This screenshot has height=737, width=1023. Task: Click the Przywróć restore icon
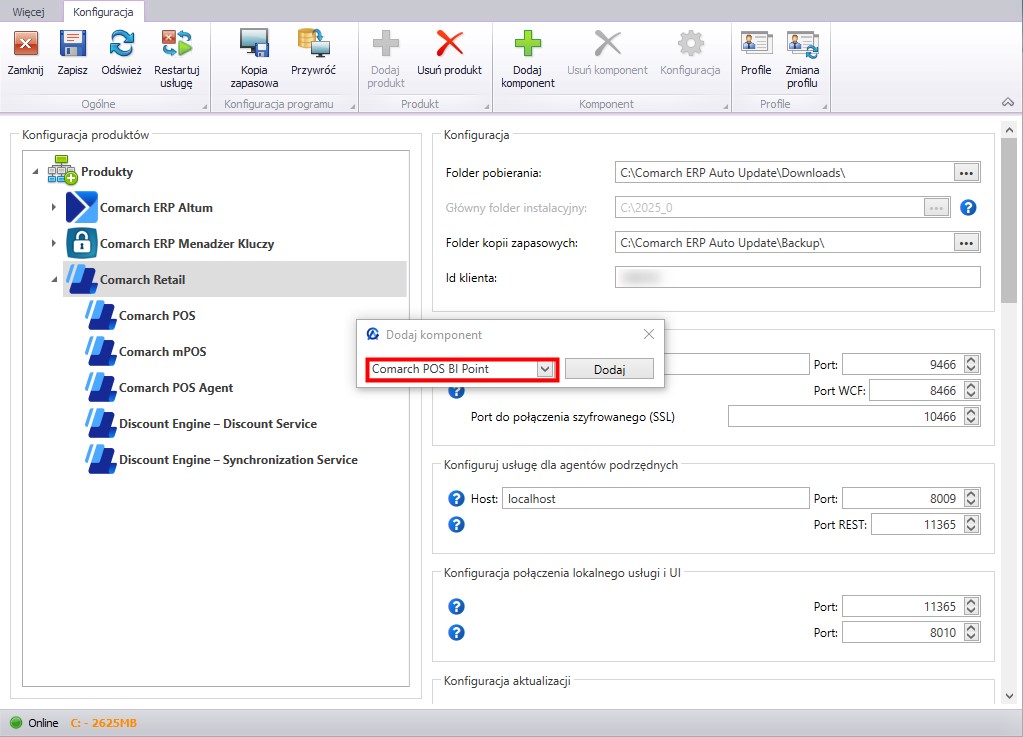(313, 44)
